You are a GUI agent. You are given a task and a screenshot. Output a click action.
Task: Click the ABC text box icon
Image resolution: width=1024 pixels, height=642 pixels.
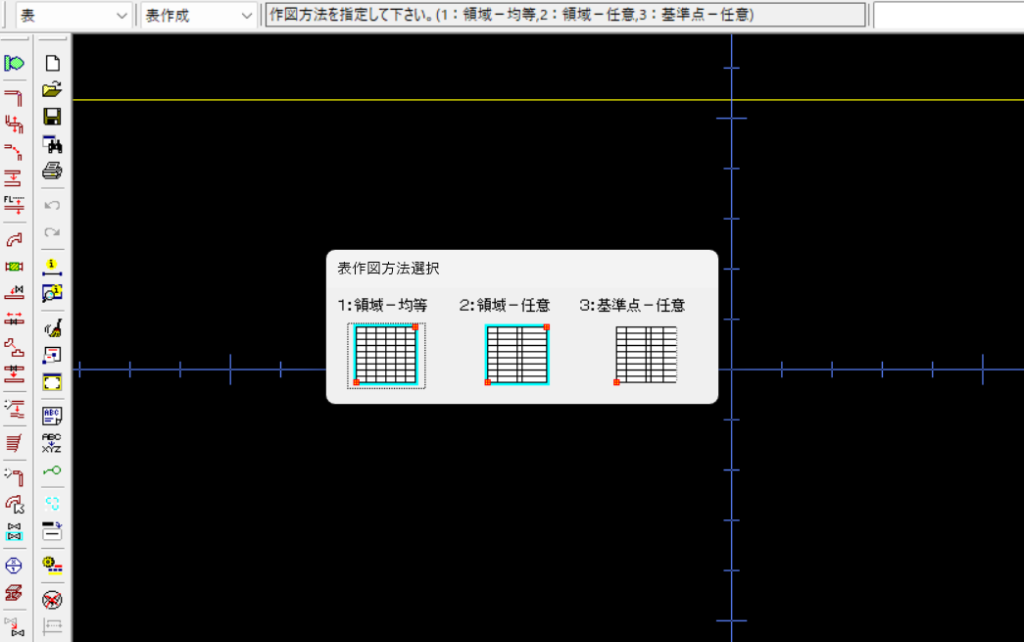tap(52, 414)
